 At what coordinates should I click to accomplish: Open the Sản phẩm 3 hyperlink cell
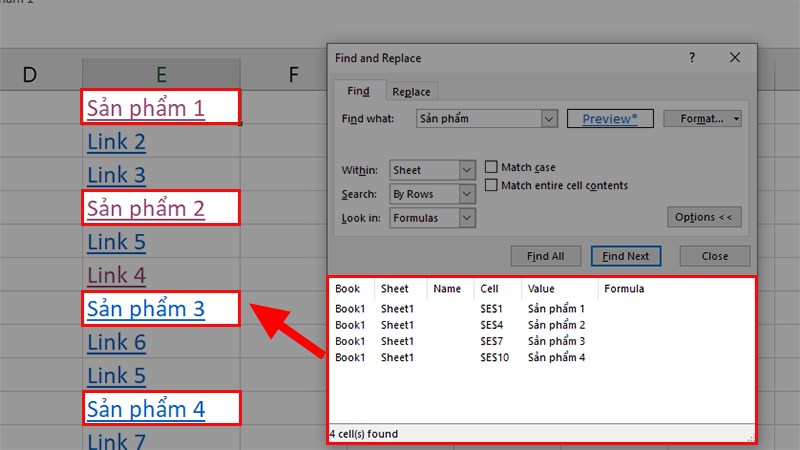point(146,309)
